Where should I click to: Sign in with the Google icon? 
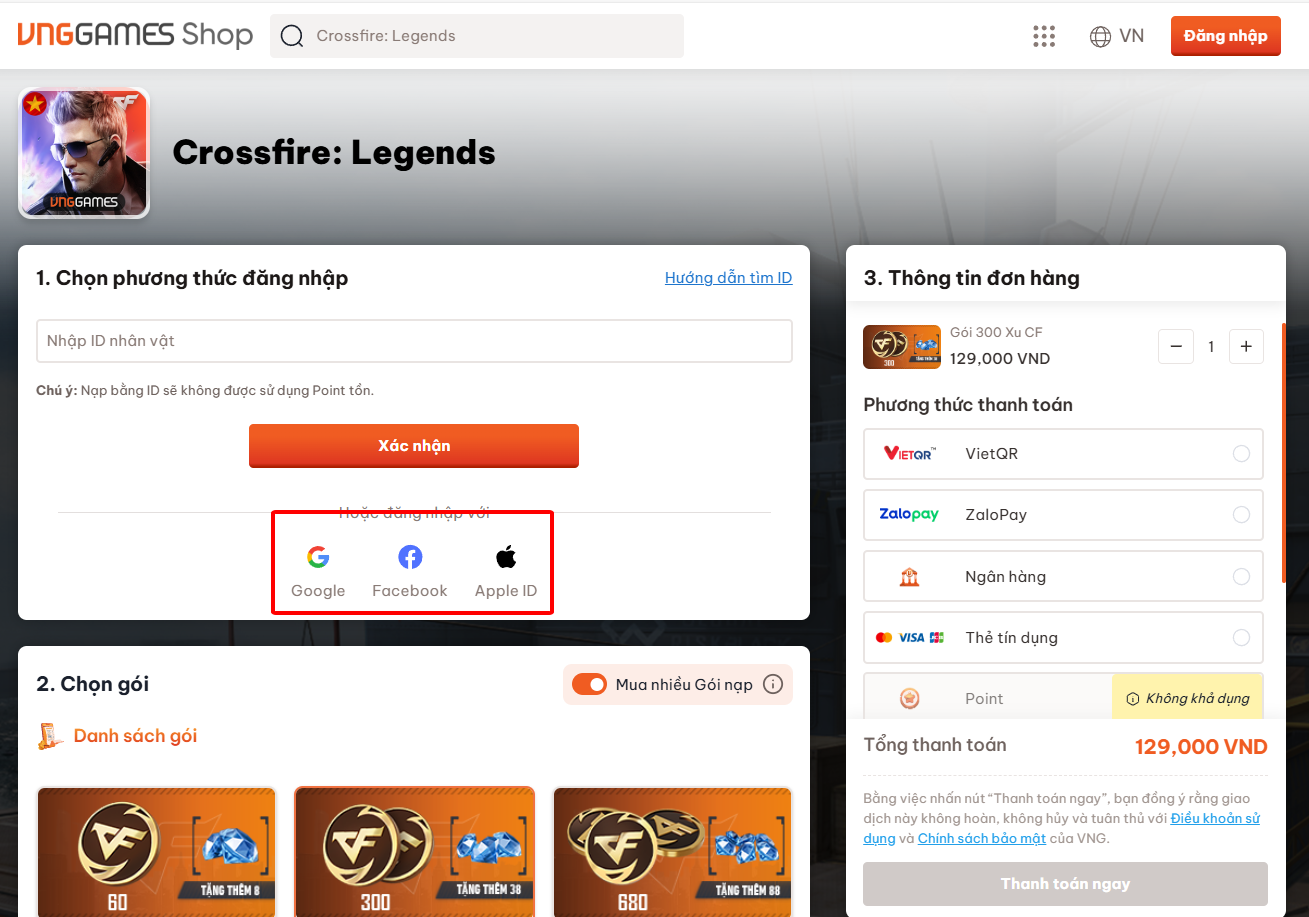point(318,557)
